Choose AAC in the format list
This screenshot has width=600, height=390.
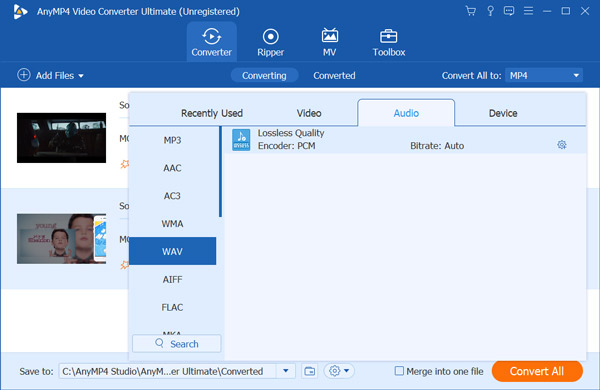tap(173, 168)
